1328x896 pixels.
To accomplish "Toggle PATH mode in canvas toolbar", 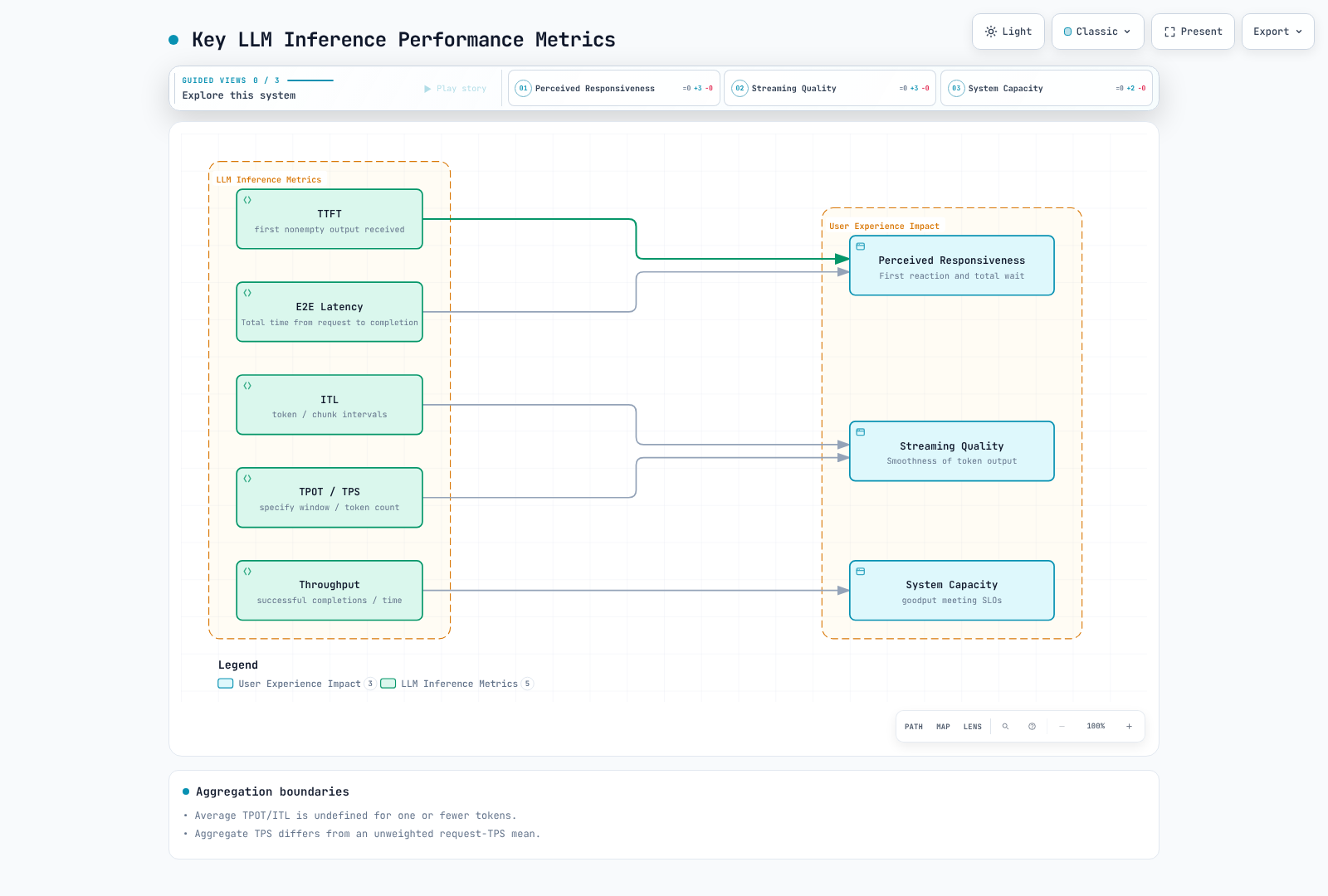I will coord(914,727).
